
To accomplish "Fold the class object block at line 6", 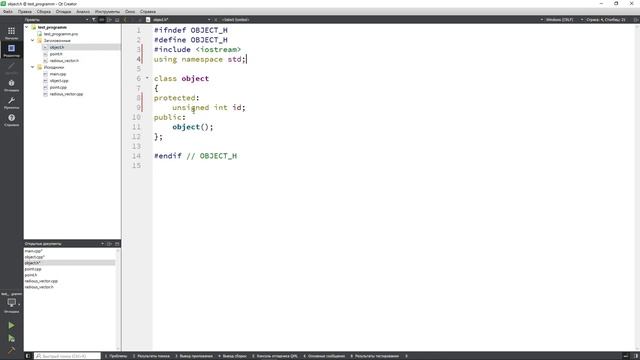I will point(147,78).
